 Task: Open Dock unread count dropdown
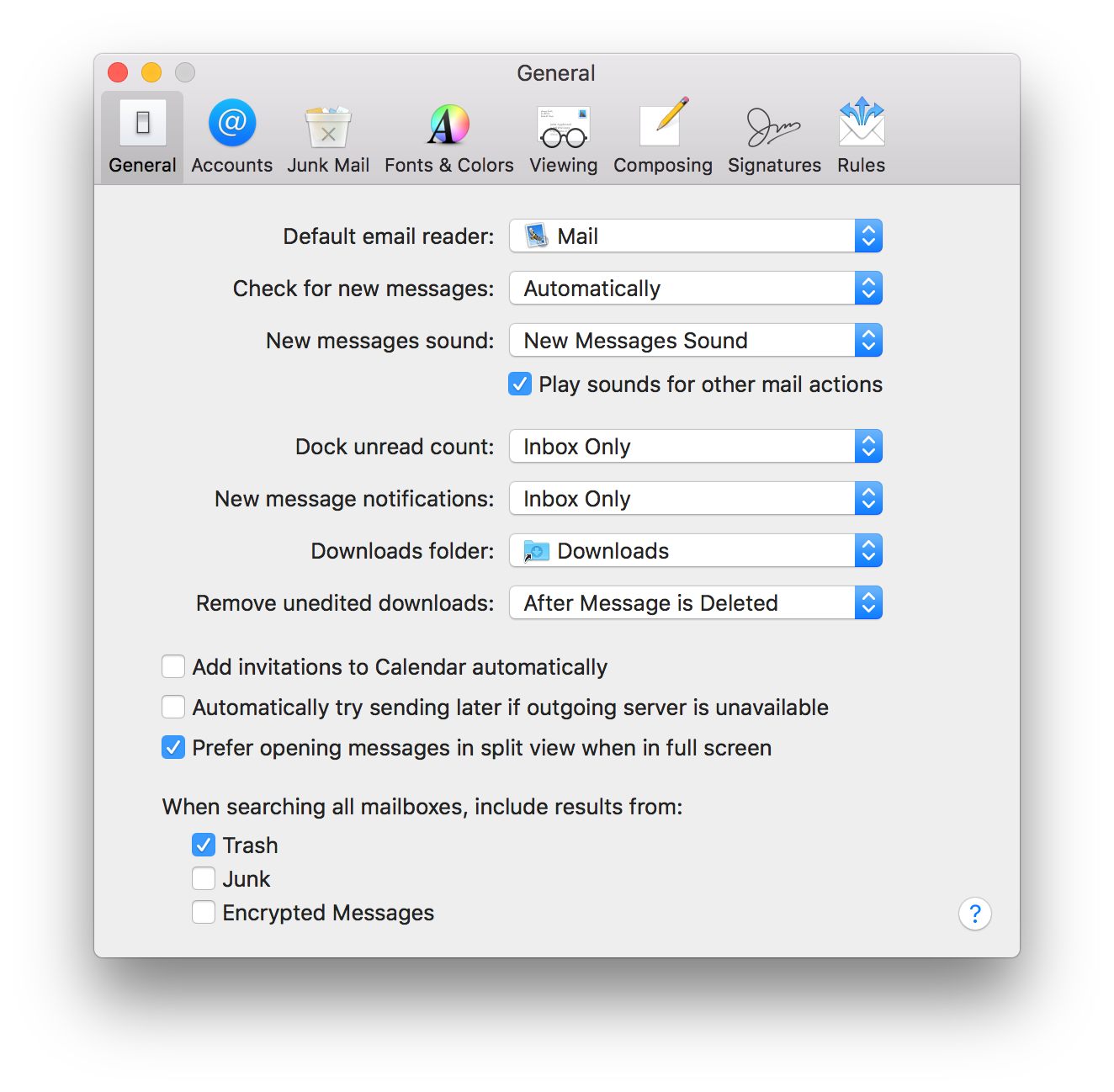pyautogui.click(x=696, y=447)
